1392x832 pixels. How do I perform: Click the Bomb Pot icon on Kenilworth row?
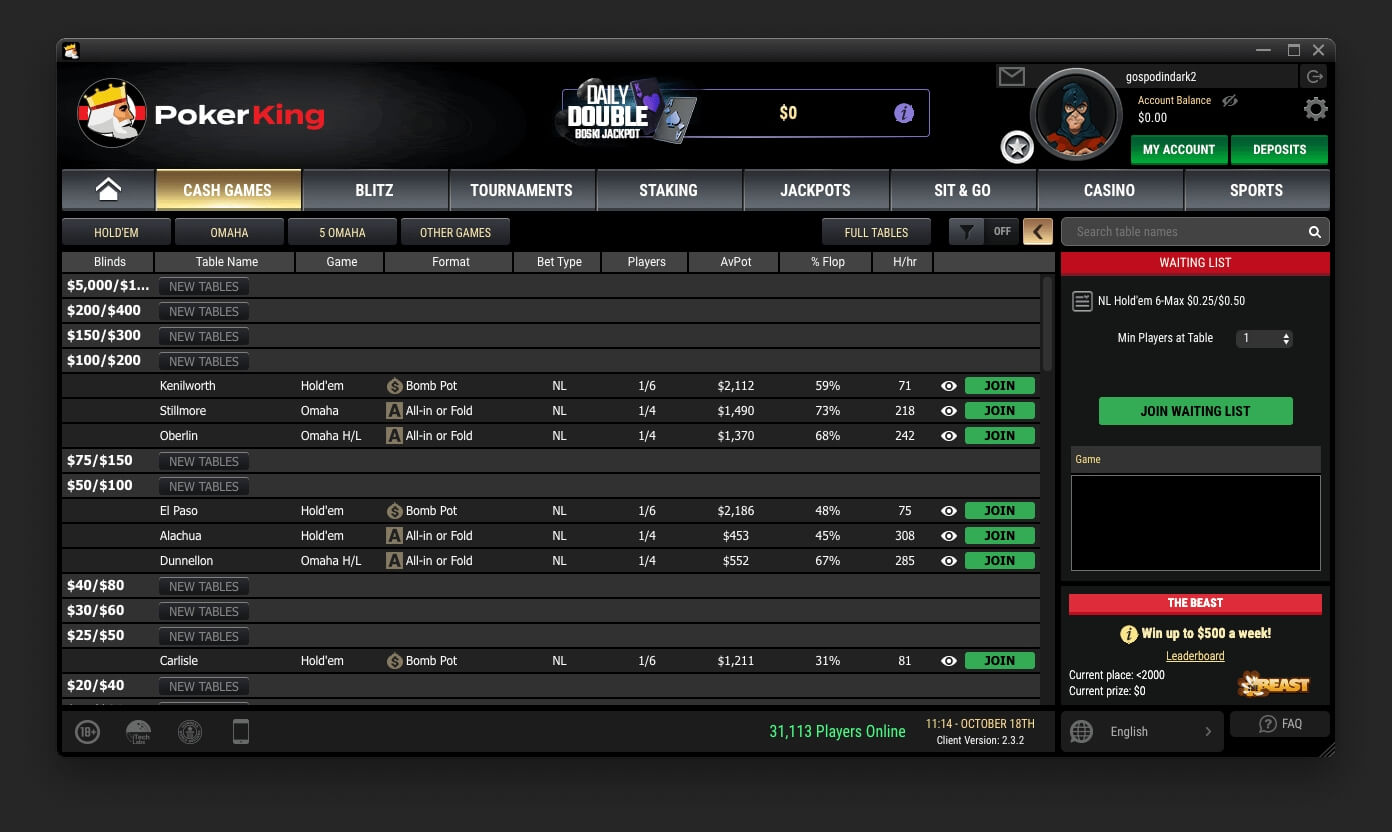395,386
